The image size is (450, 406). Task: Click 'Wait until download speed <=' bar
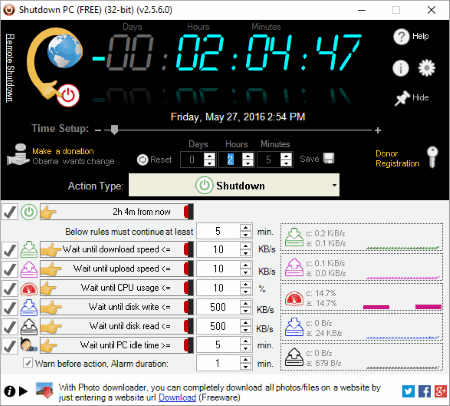[117, 250]
